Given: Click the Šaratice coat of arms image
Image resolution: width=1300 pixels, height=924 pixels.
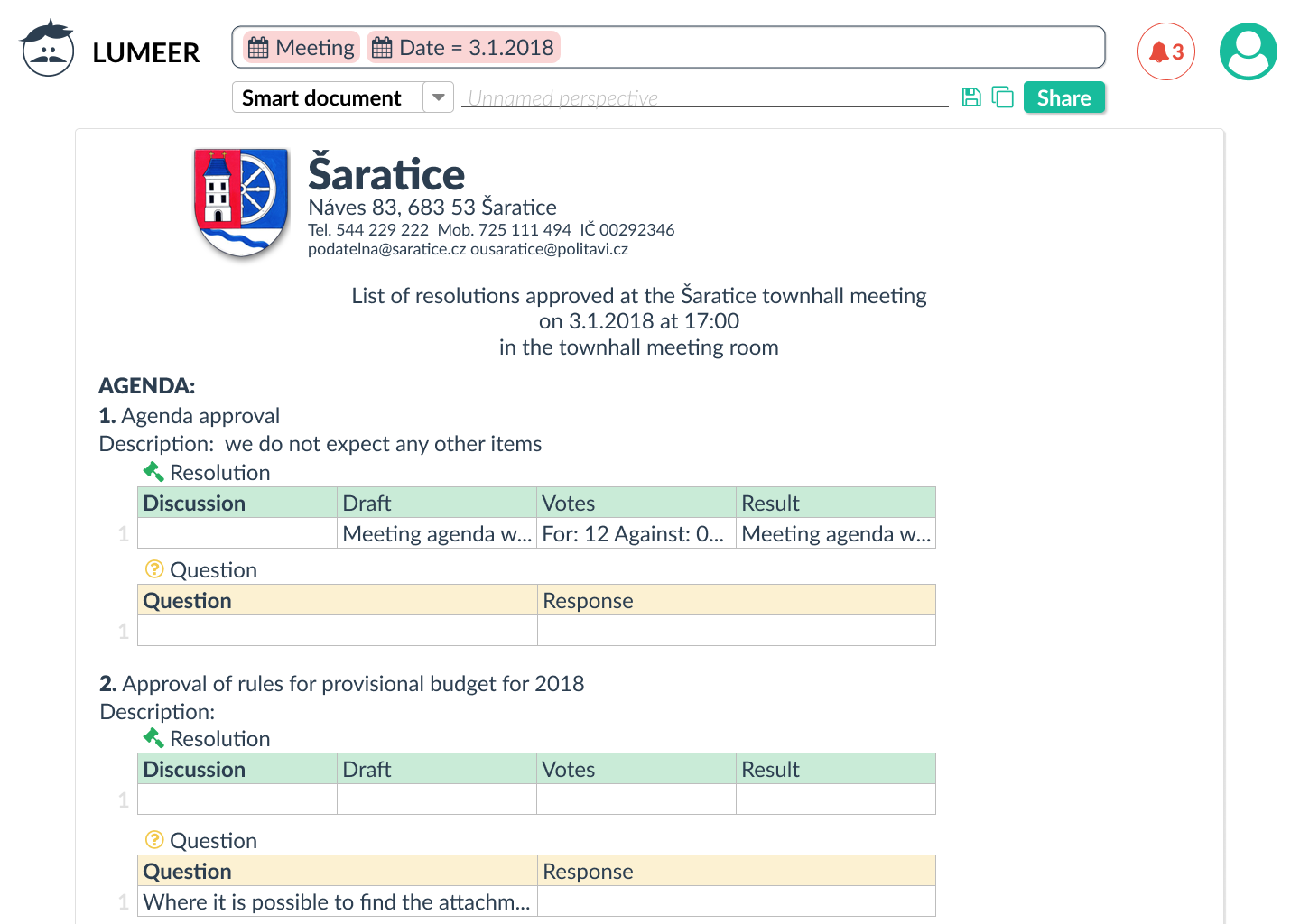Looking at the screenshot, I should [x=242, y=203].
